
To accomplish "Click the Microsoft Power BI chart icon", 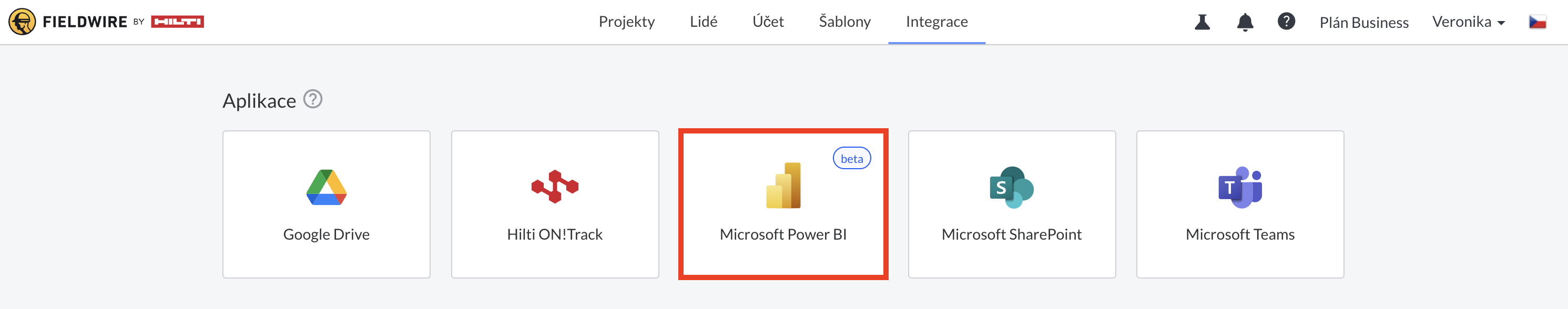I will click(x=783, y=186).
